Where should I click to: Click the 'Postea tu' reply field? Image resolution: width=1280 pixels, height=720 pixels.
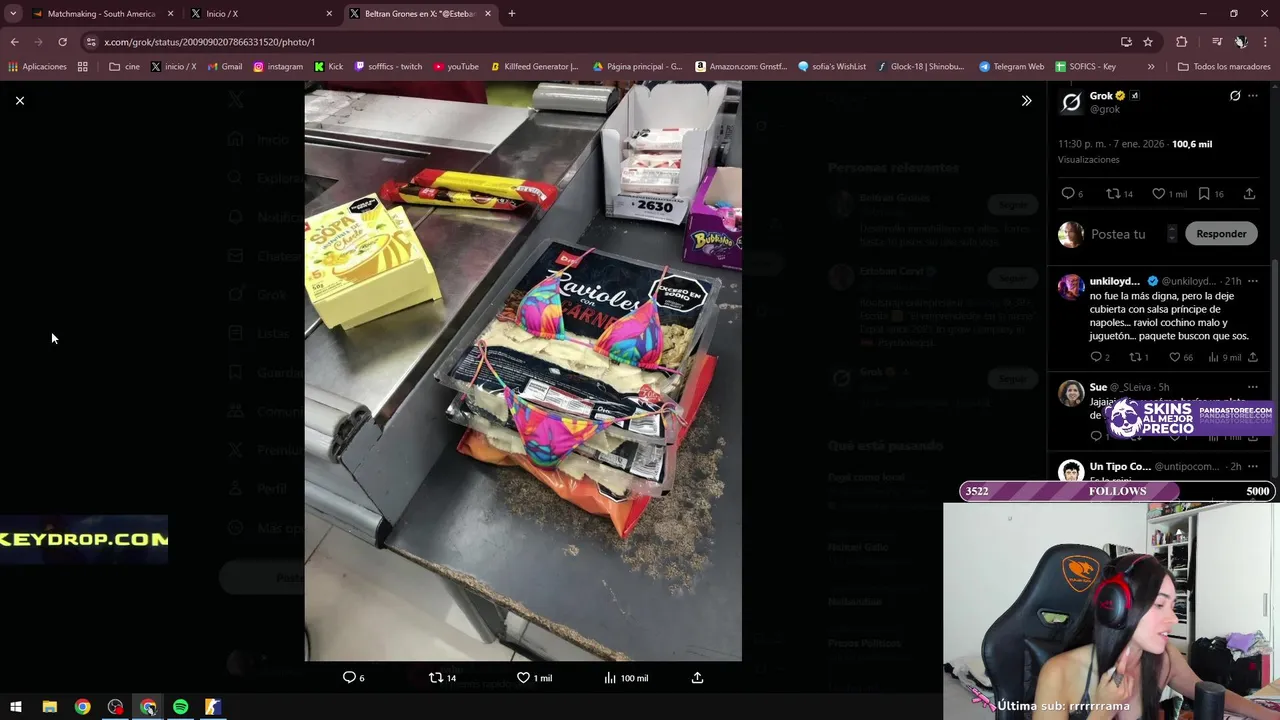pos(1118,234)
